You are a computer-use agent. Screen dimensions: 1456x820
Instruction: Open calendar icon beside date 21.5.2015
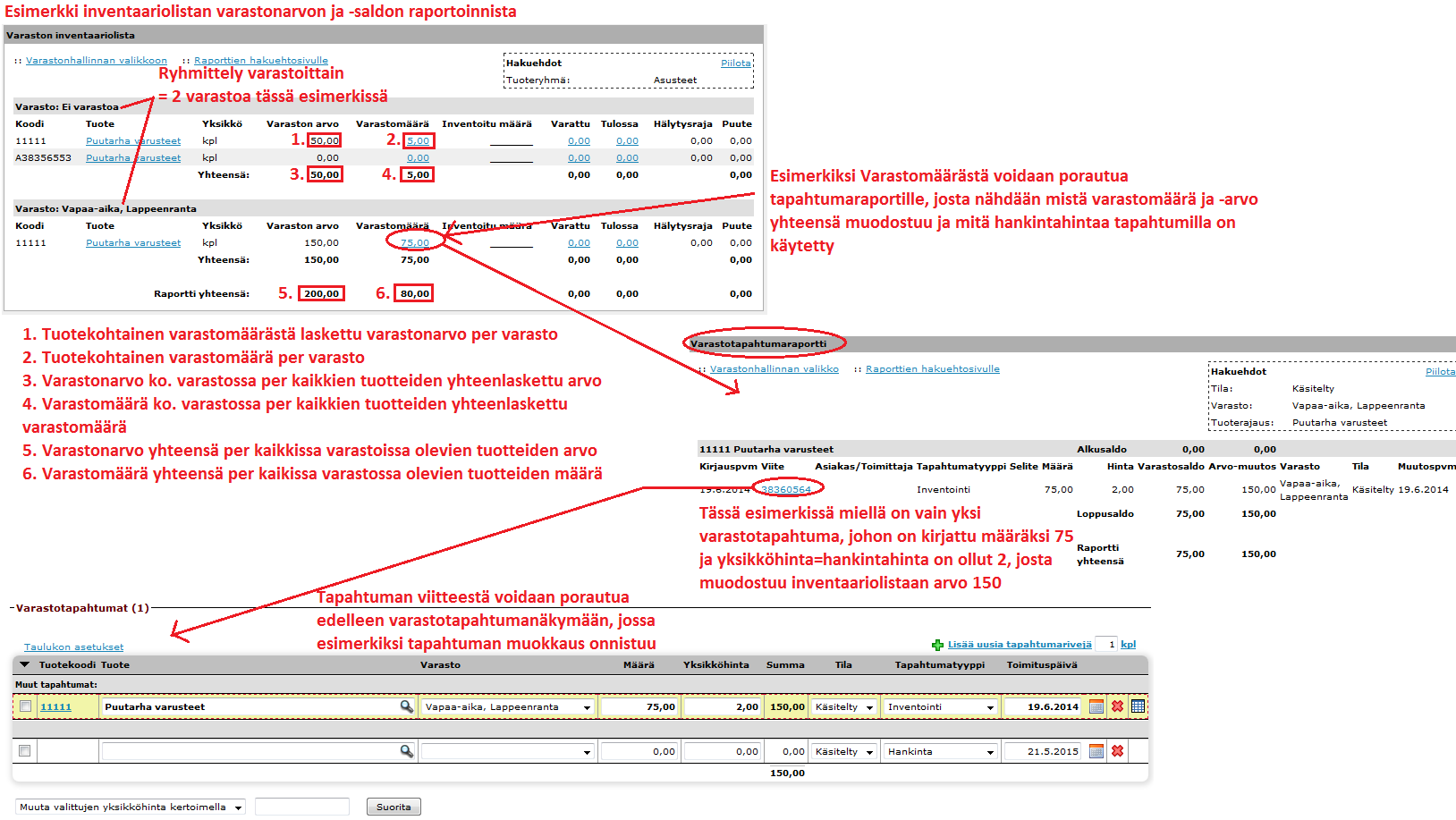pyautogui.click(x=1096, y=751)
